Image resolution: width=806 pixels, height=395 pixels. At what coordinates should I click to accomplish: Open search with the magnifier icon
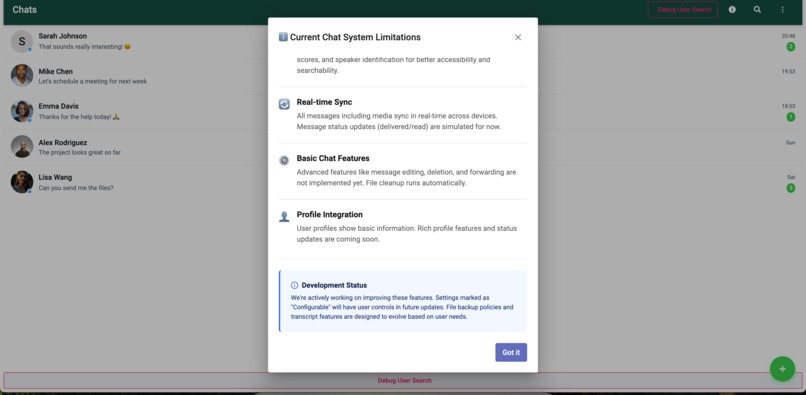pyautogui.click(x=757, y=9)
